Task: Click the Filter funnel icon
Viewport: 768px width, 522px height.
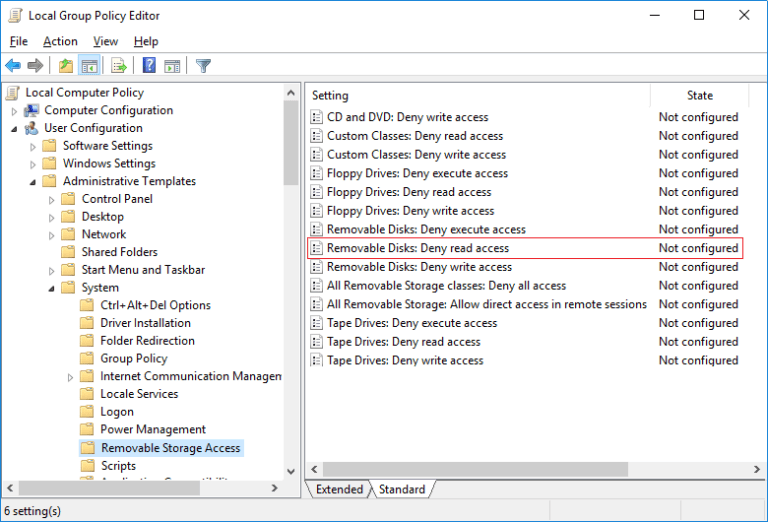Action: coord(203,66)
